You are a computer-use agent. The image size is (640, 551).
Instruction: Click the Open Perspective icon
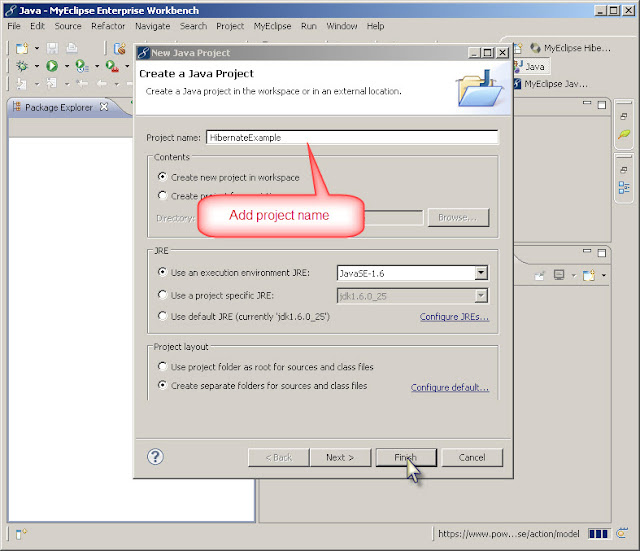[x=518, y=48]
